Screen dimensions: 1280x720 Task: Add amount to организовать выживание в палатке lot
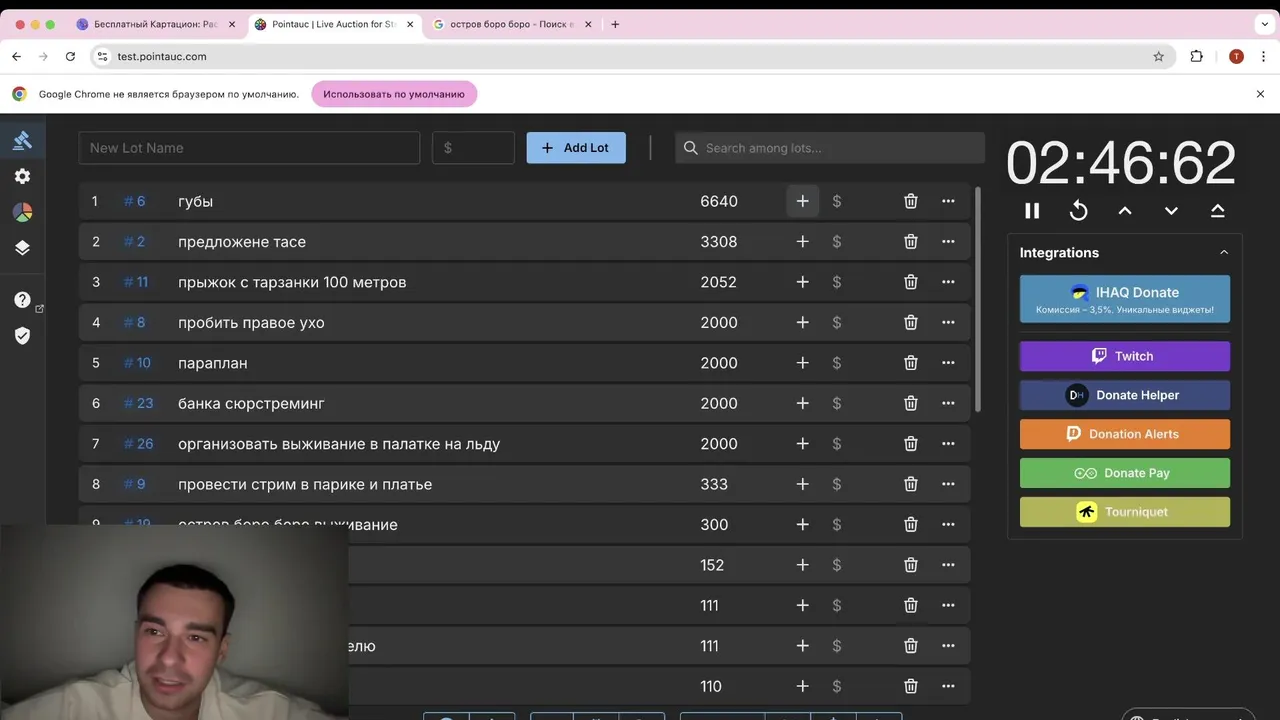(x=802, y=444)
